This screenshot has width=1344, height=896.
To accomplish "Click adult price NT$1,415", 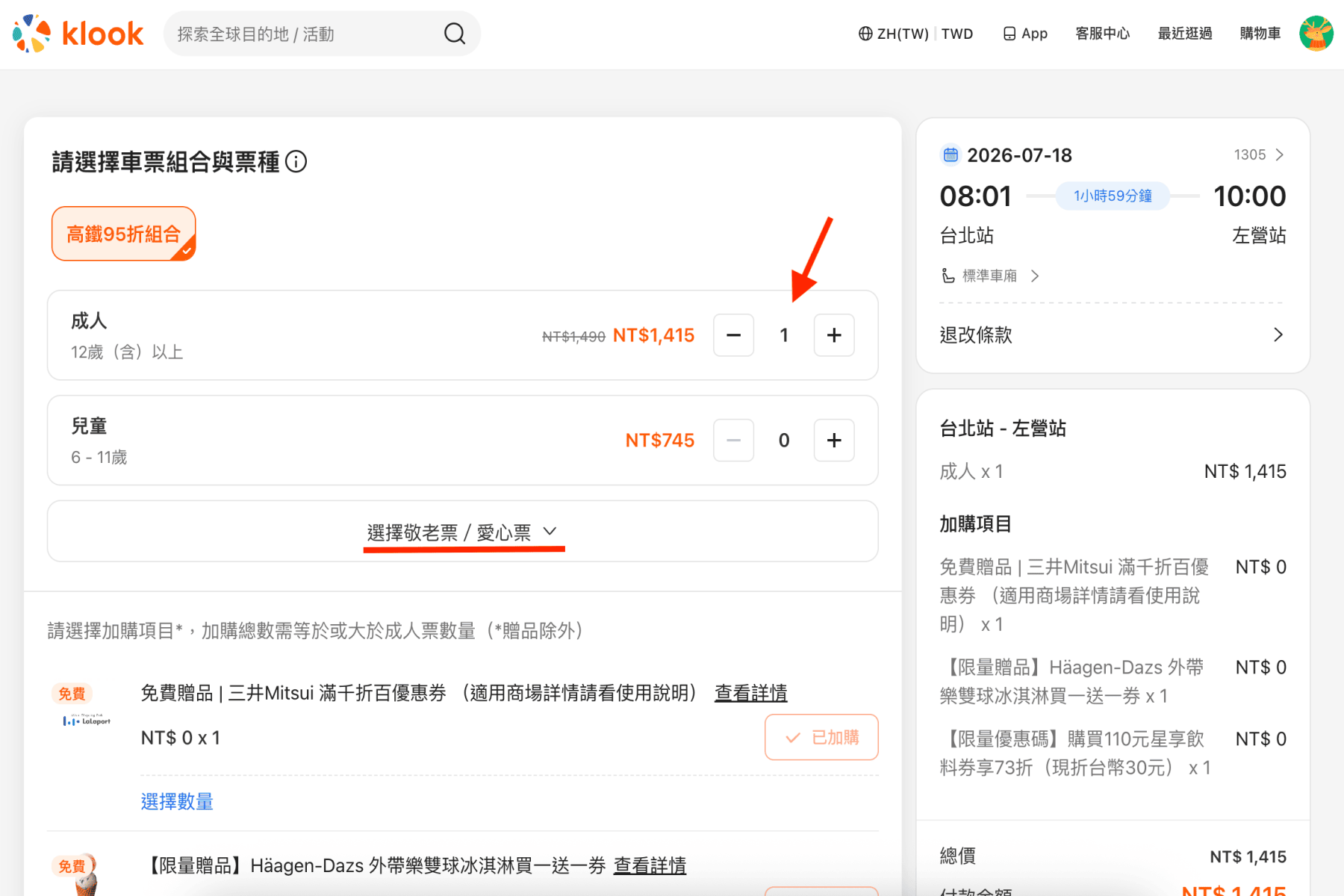I will pos(654,335).
